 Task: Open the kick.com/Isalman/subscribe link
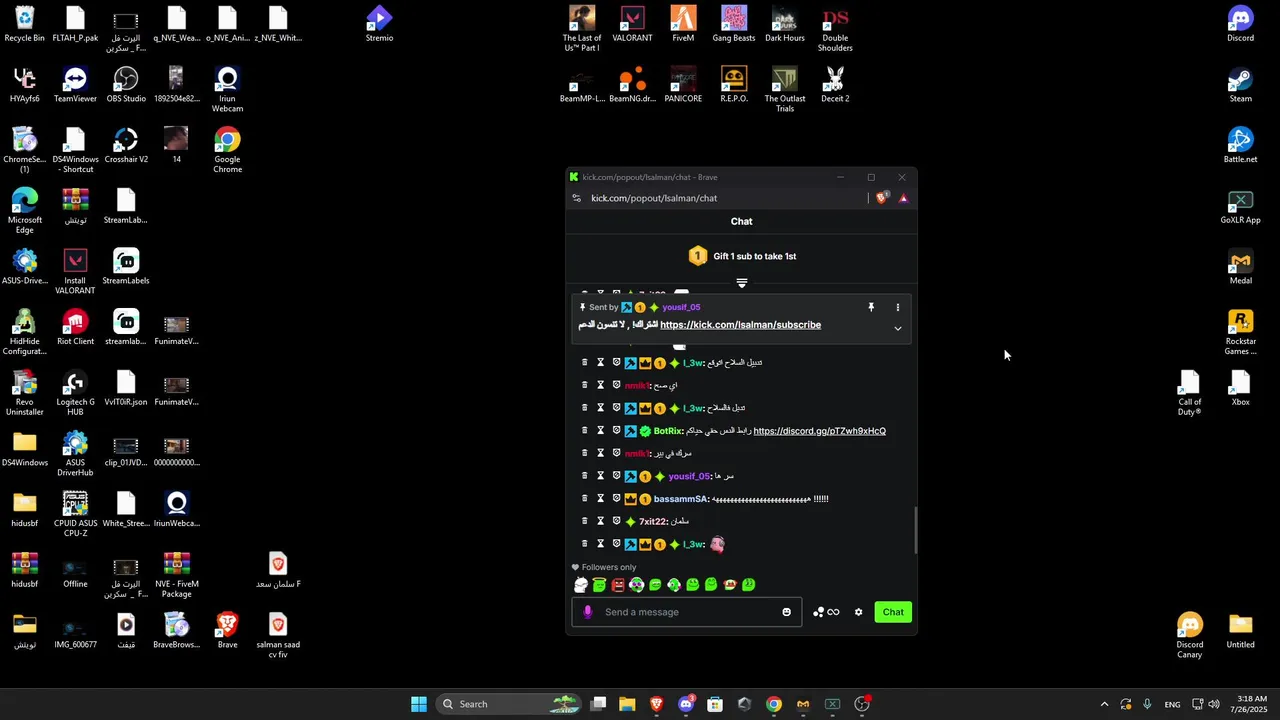pos(740,325)
